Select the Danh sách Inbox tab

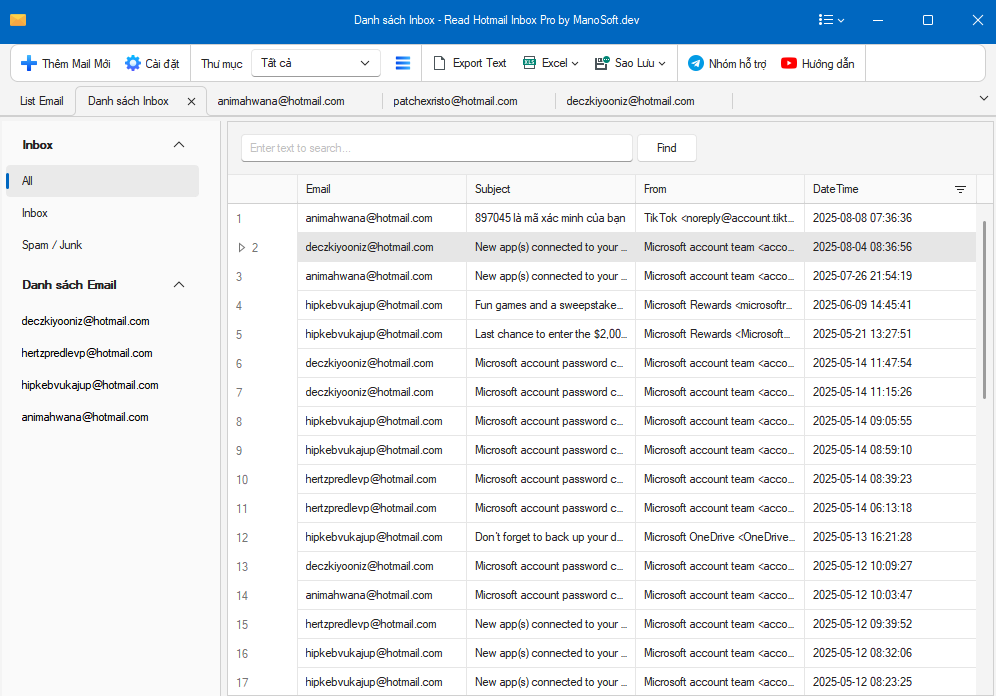128,101
